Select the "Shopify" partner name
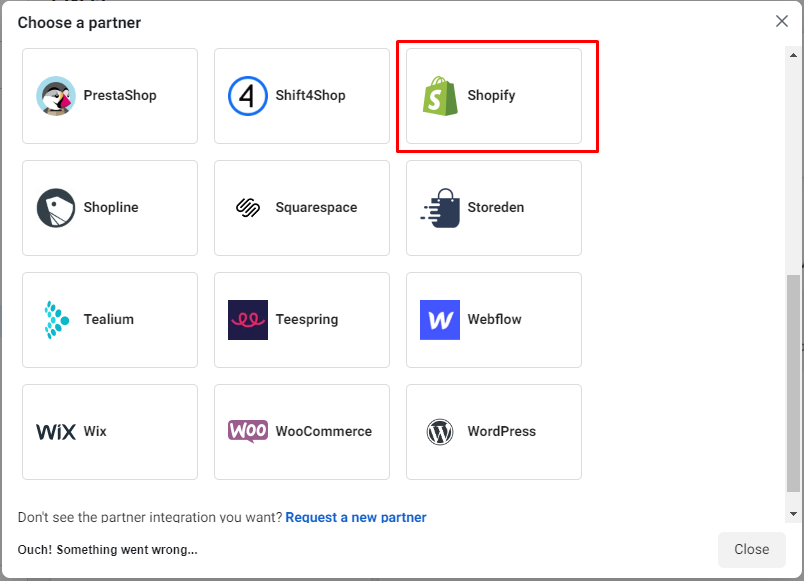Screen dimensions: 804x581 coord(491,95)
